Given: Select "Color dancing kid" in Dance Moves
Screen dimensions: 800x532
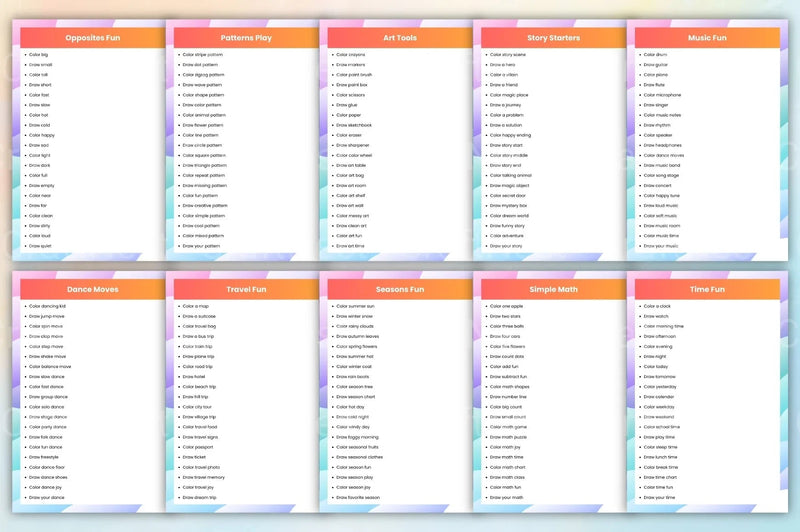Looking at the screenshot, I should pos(47,306).
